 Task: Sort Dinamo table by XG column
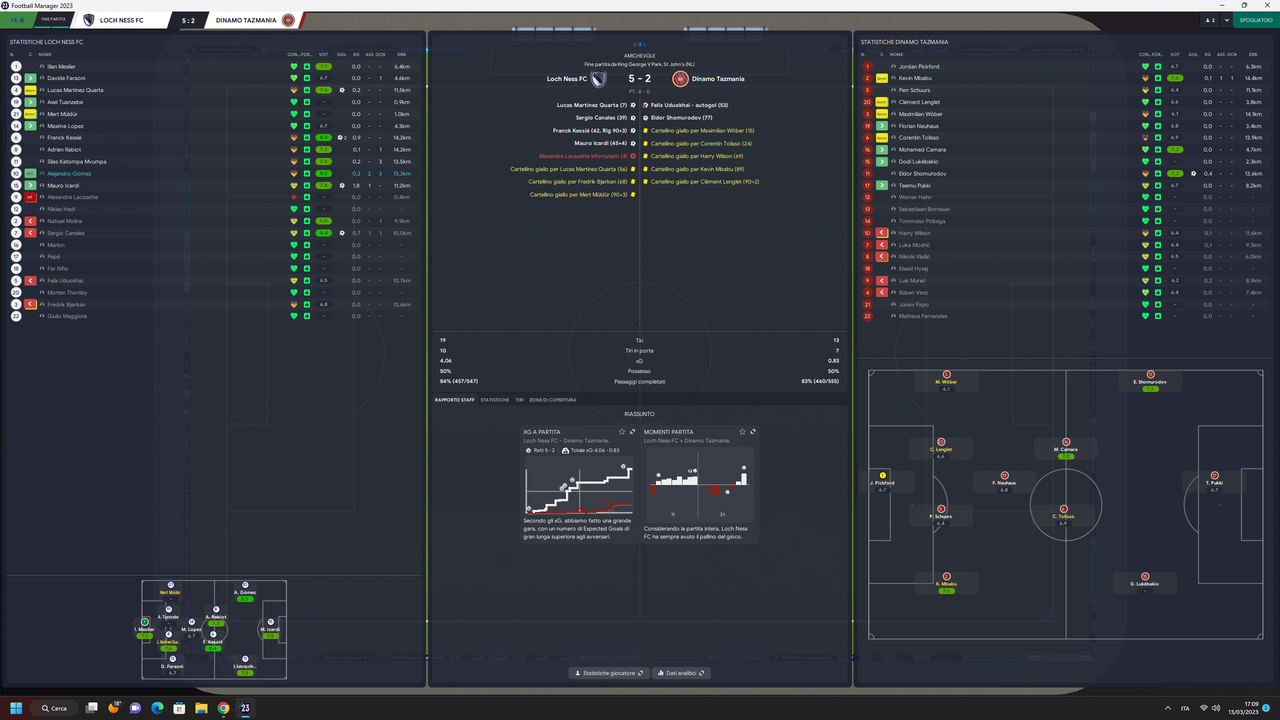pyautogui.click(x=1208, y=53)
